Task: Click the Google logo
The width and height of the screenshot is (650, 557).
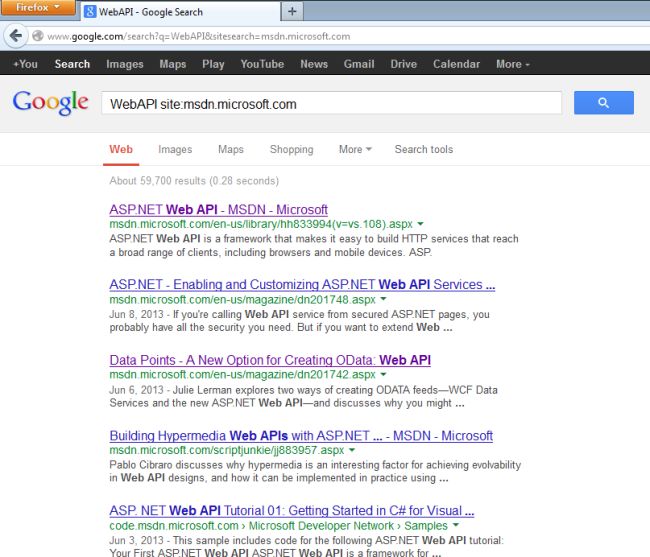Action: pos(50,102)
